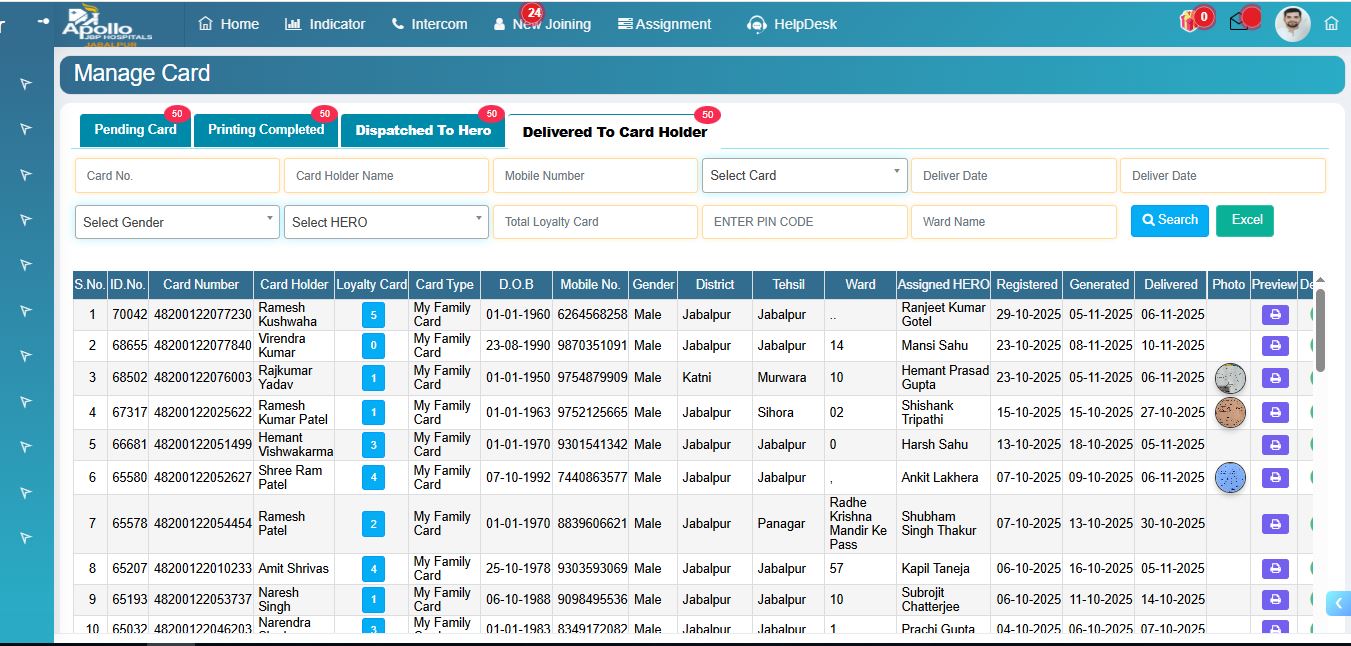The width and height of the screenshot is (1351, 646).
Task: Open the user profile avatar
Action: click(1293, 24)
